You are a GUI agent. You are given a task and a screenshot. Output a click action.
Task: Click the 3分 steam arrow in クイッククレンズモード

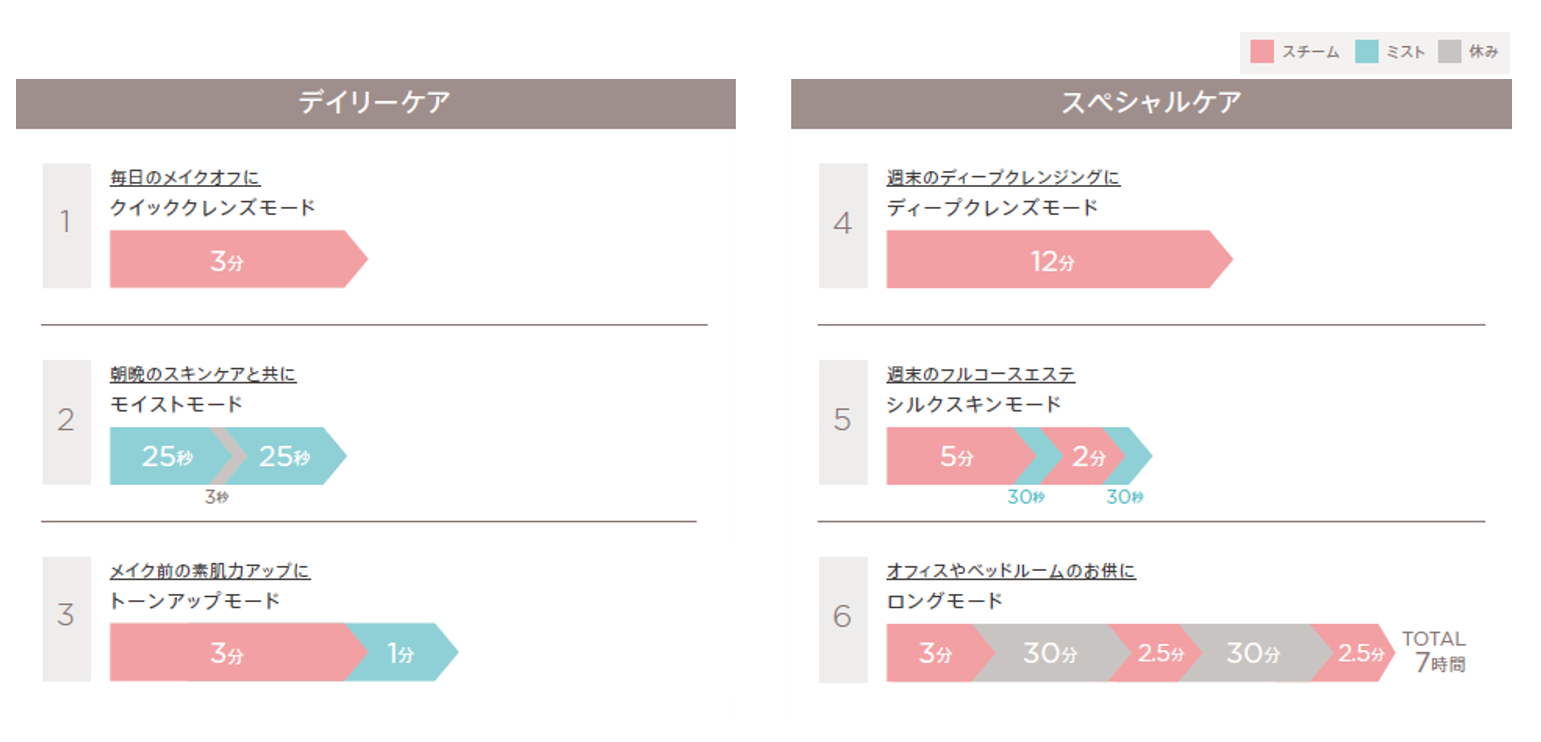tap(238, 259)
